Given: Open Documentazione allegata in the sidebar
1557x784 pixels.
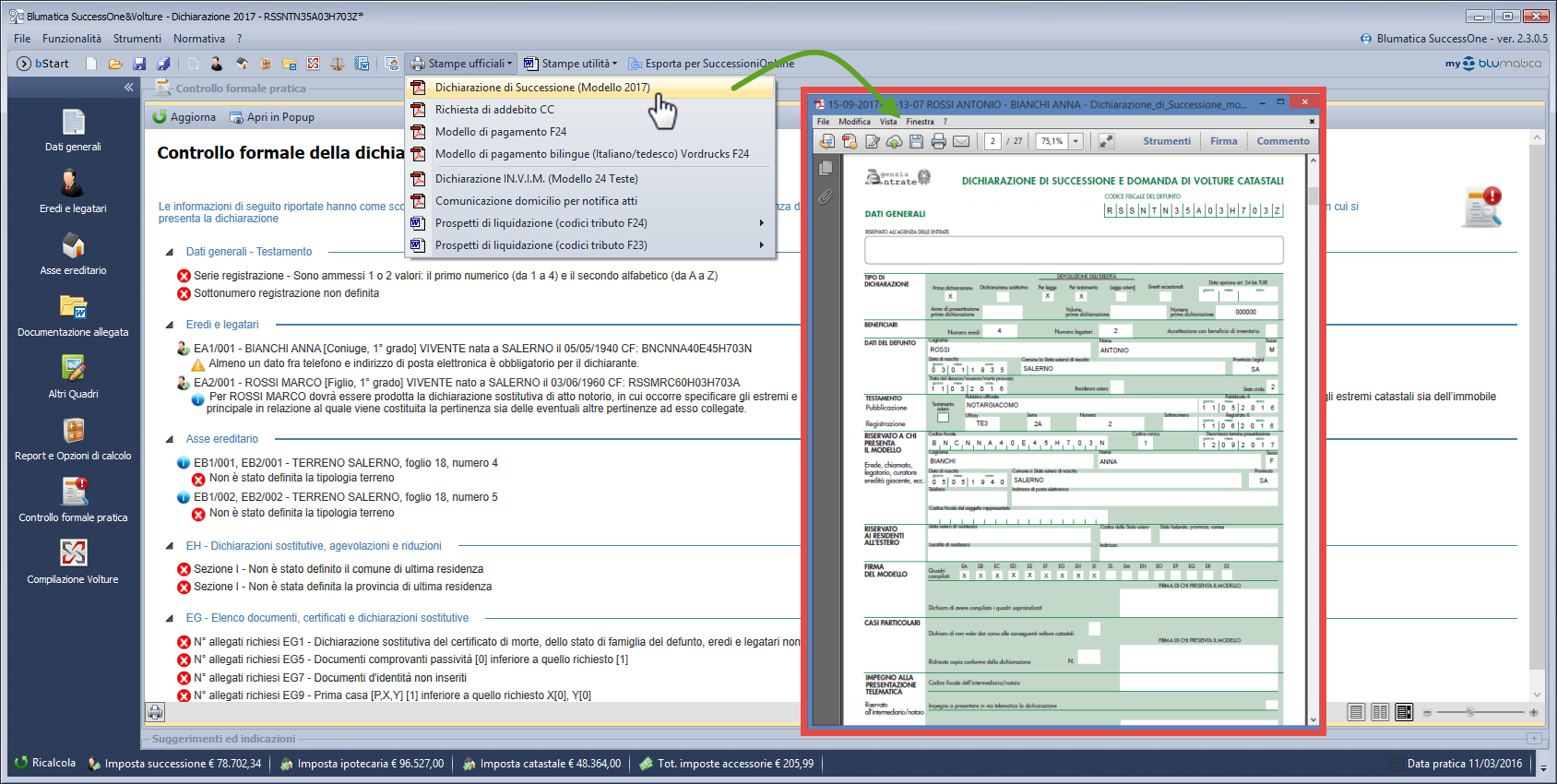Looking at the screenshot, I should click(x=73, y=315).
